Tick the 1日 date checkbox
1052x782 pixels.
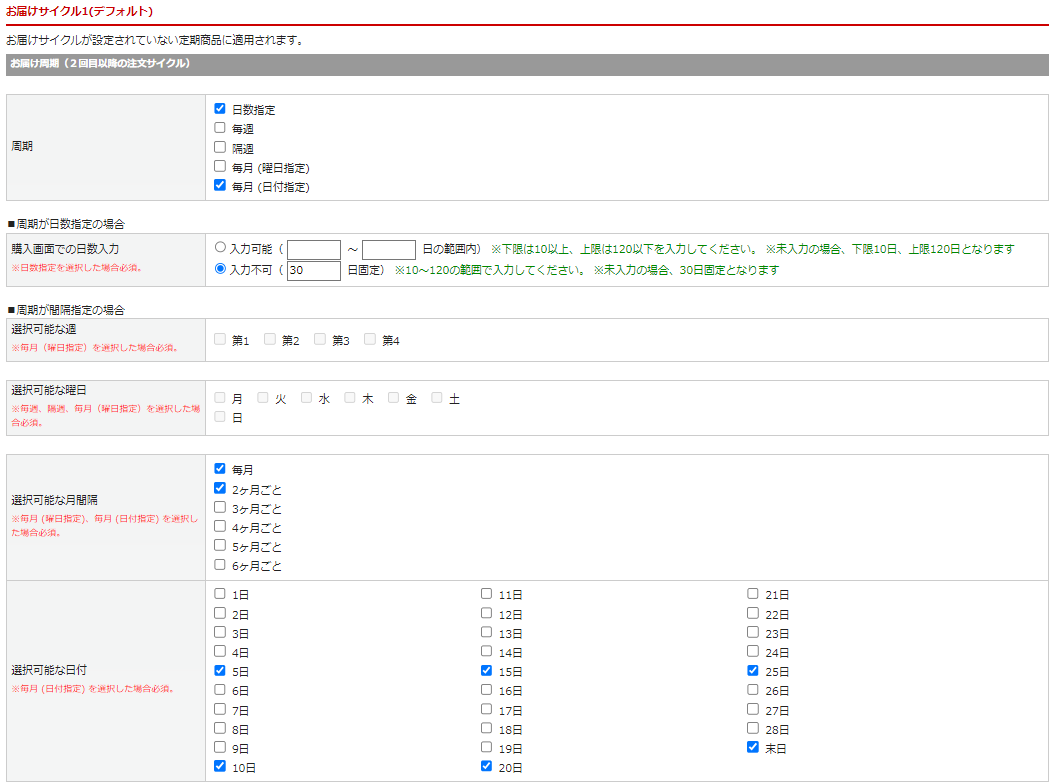(220, 593)
